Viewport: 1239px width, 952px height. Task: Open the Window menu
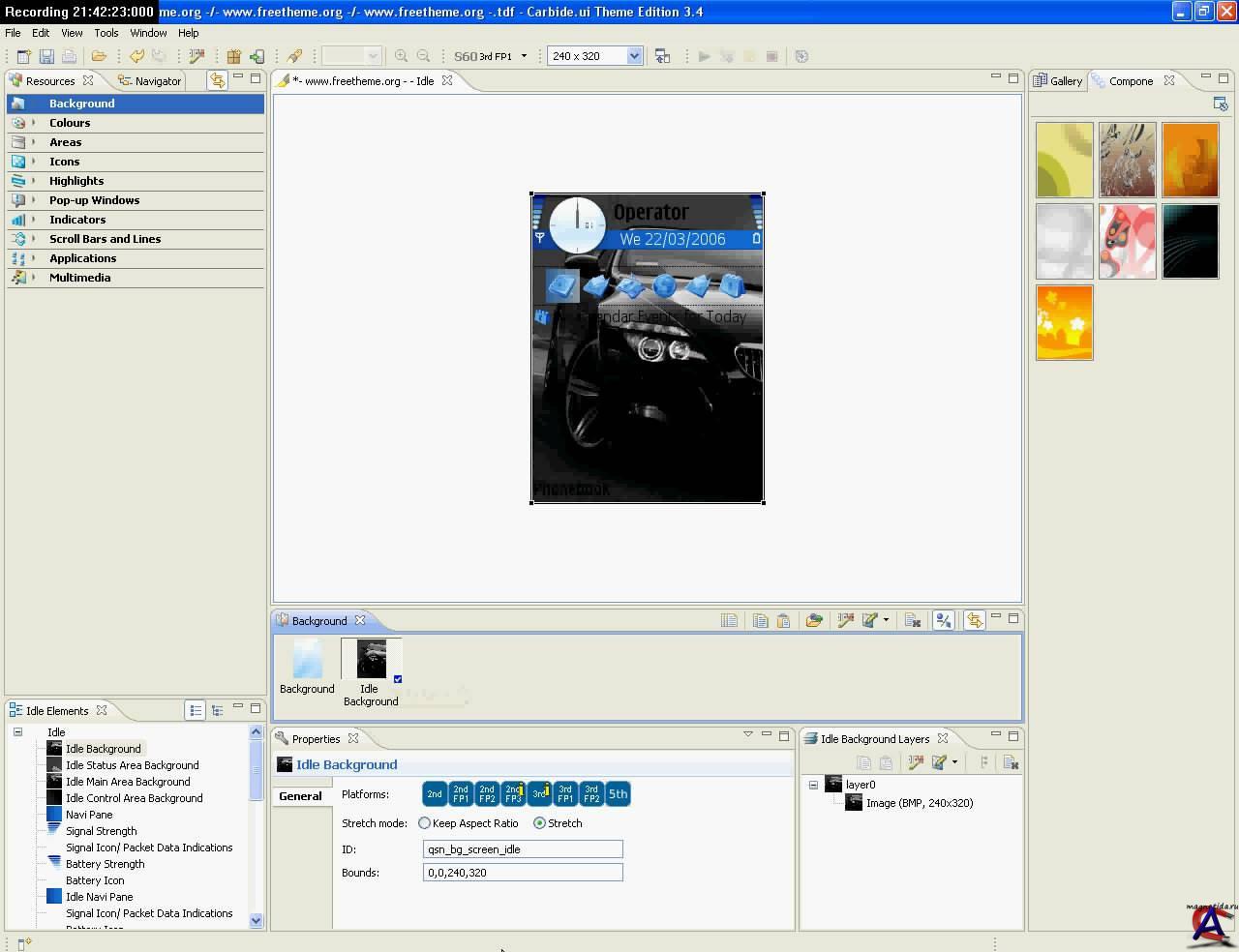tap(148, 32)
